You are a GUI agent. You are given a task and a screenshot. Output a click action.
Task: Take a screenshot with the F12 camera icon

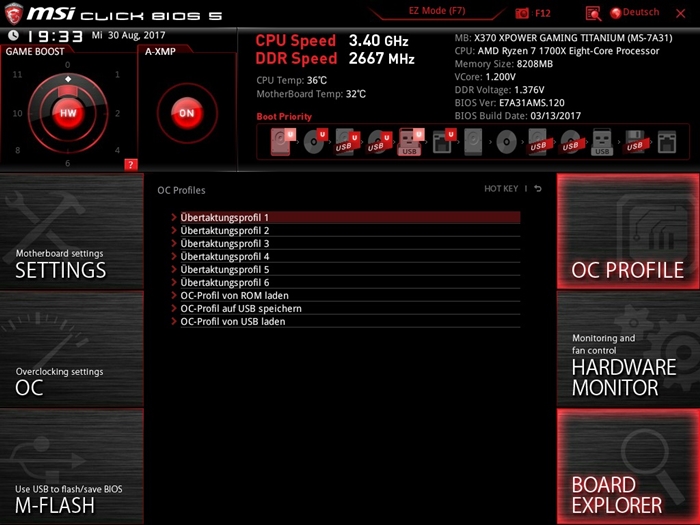pyautogui.click(x=521, y=13)
